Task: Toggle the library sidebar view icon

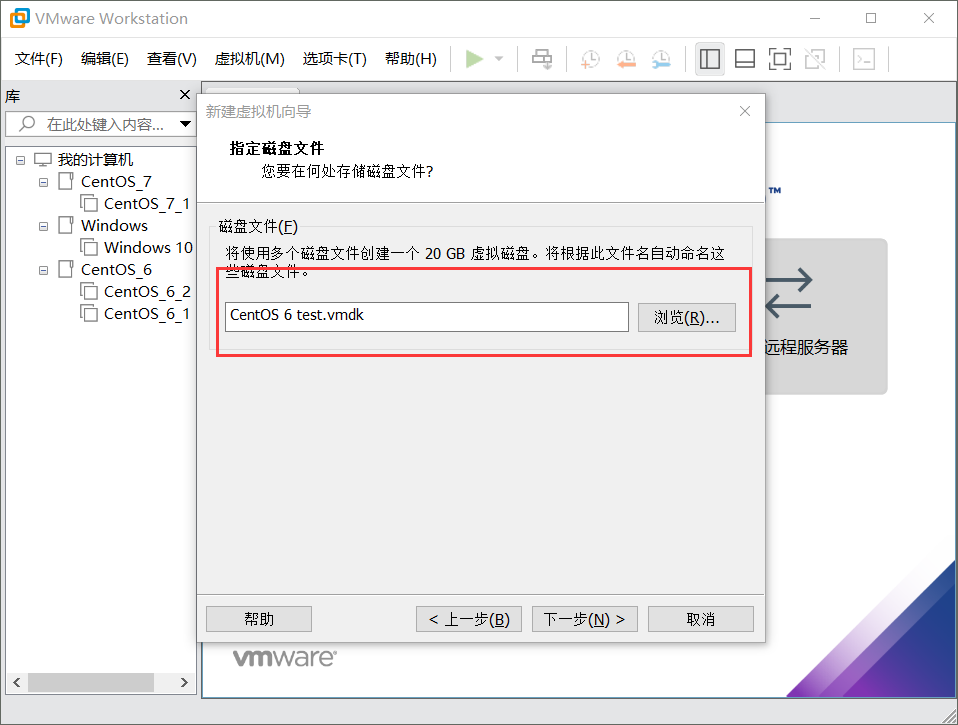Action: pos(710,59)
